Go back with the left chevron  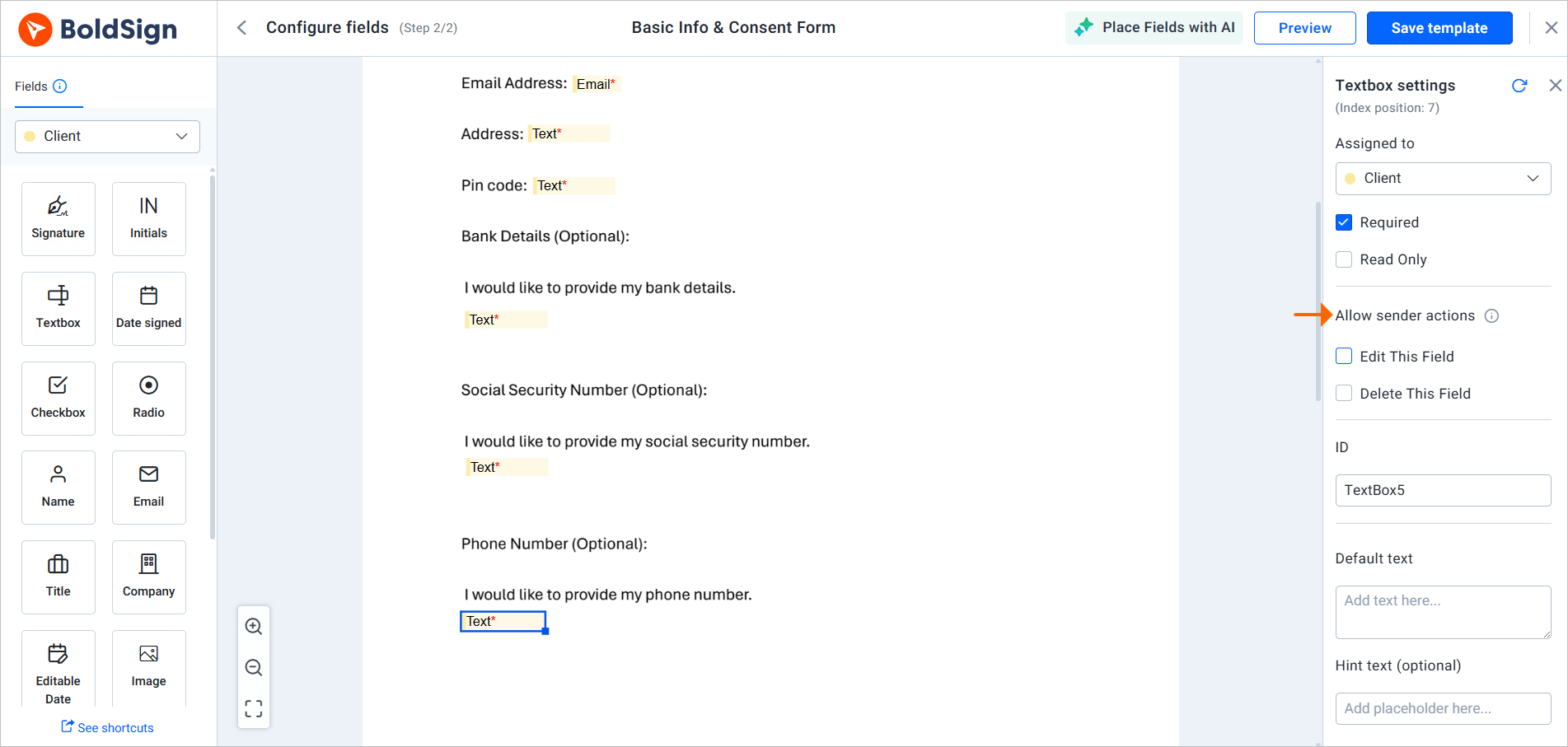coord(241,28)
